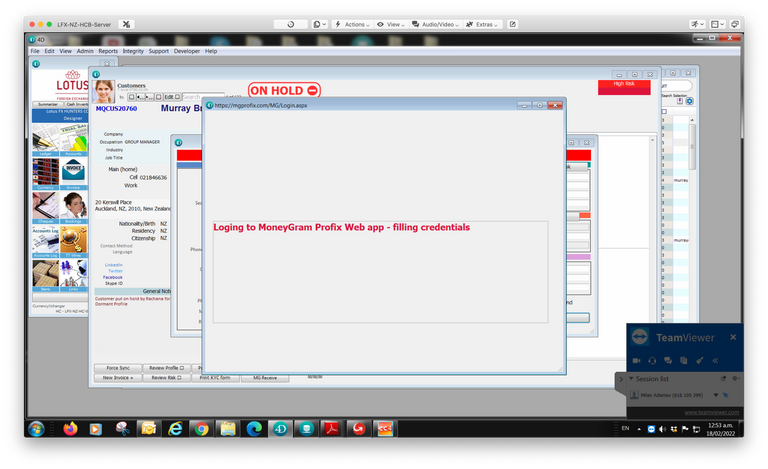This screenshot has height=469, width=768.
Task: Open the View dropdown in toolbar
Action: pos(391,24)
